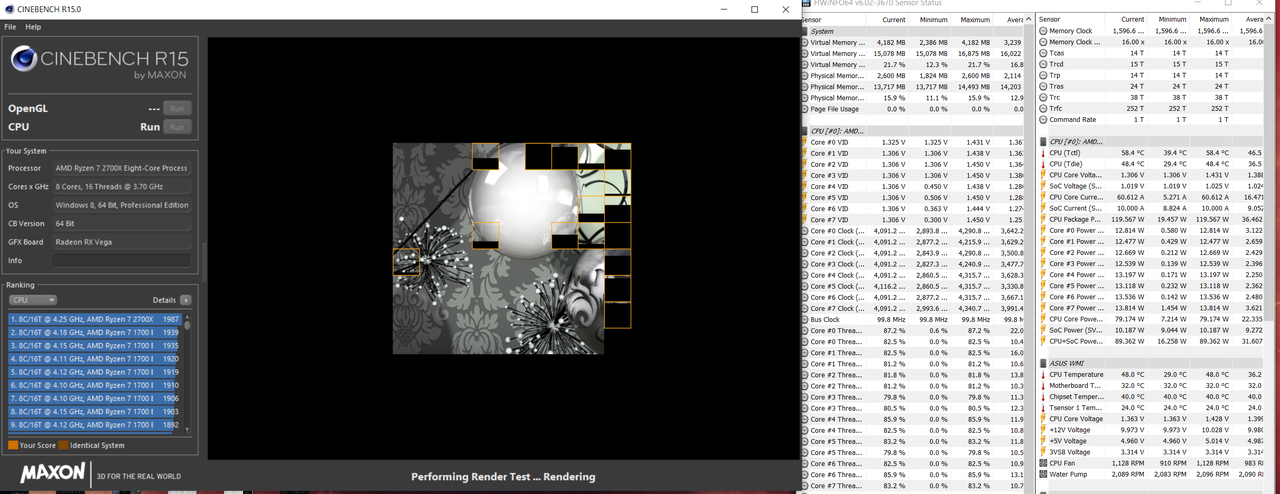Select the Bus Clock sensor row
The width and height of the screenshot is (1280, 494).
(912, 319)
